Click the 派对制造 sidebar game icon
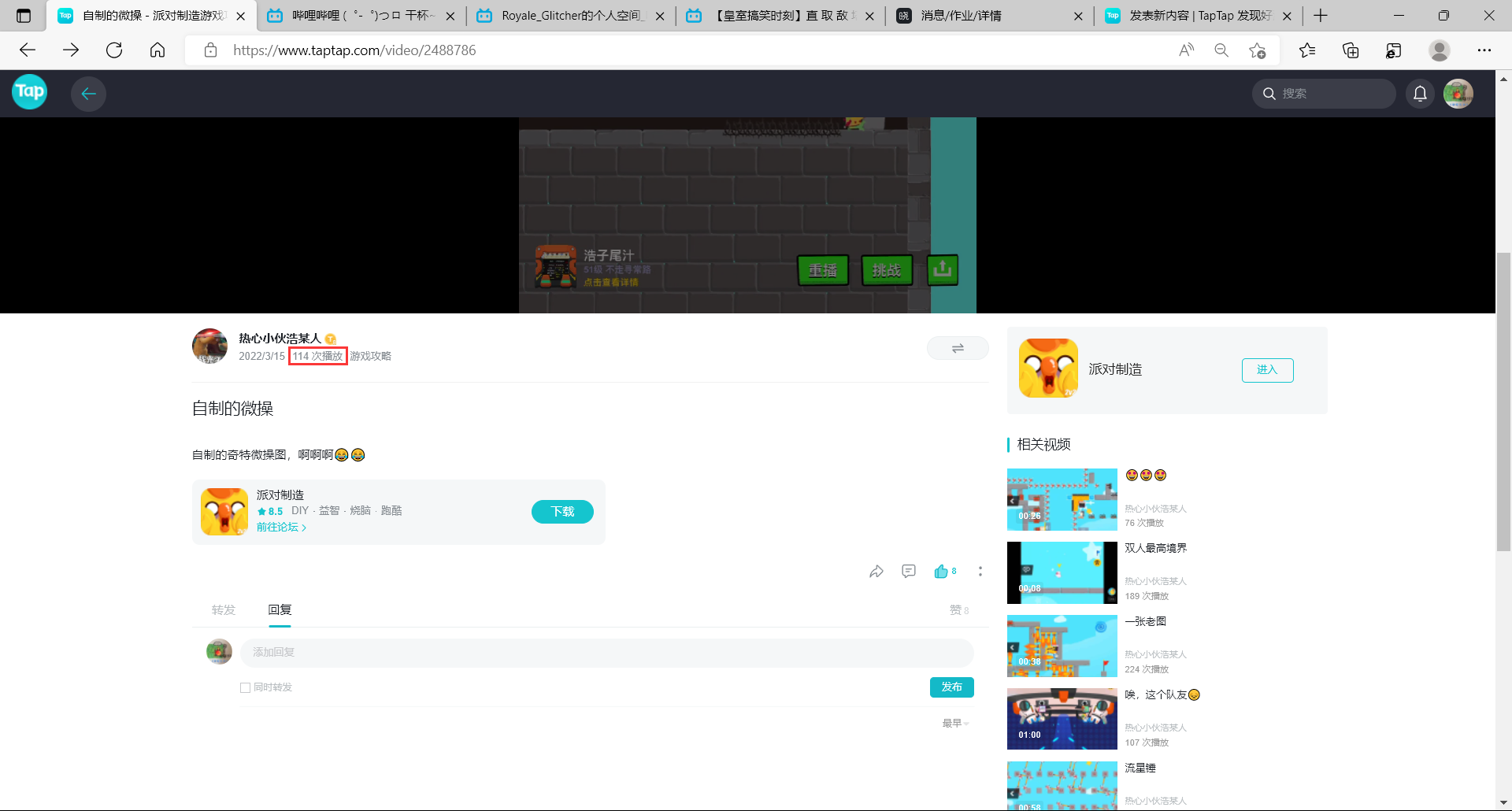This screenshot has height=811, width=1512. coord(1048,368)
